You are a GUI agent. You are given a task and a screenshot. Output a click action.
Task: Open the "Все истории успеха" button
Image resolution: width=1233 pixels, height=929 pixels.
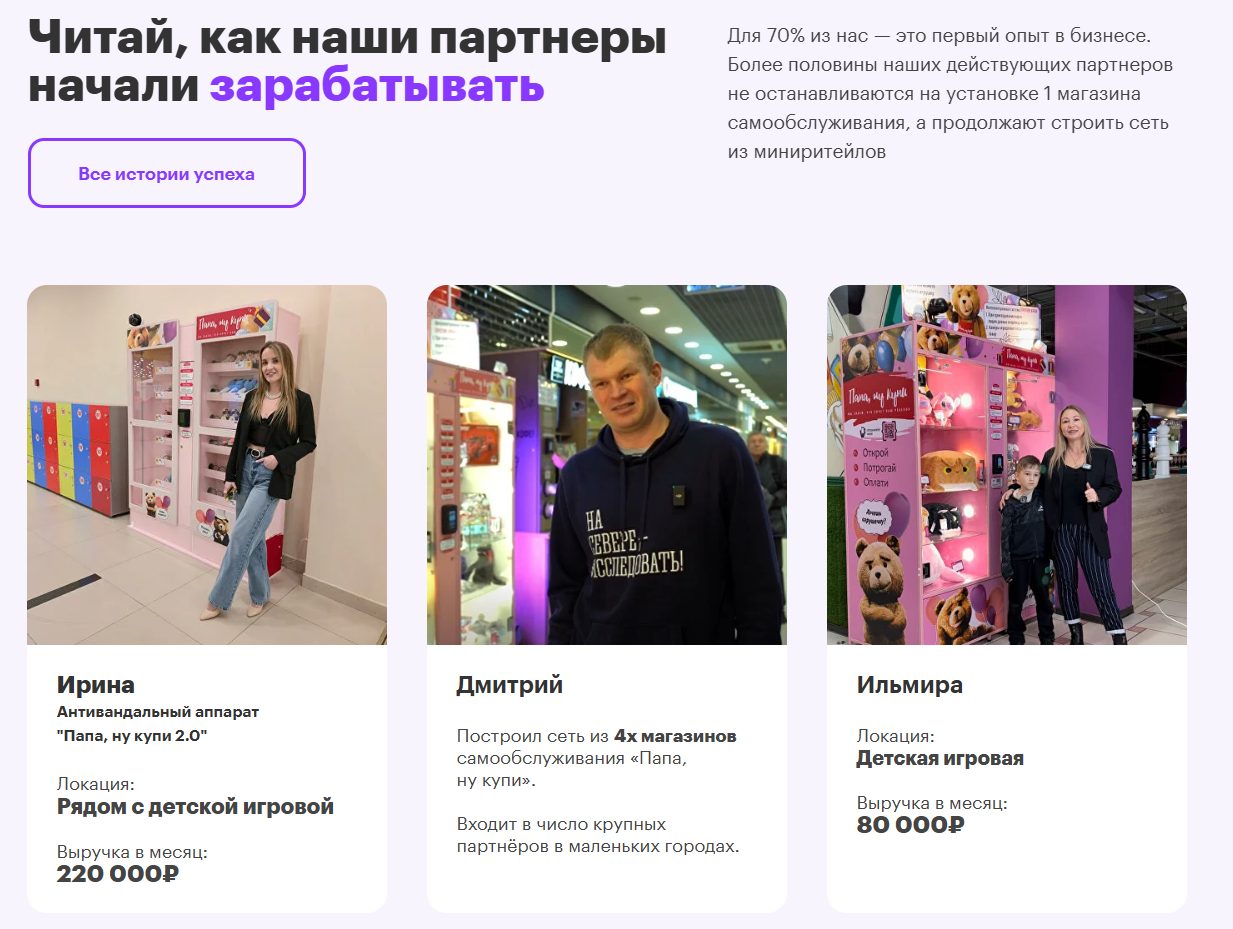click(166, 173)
